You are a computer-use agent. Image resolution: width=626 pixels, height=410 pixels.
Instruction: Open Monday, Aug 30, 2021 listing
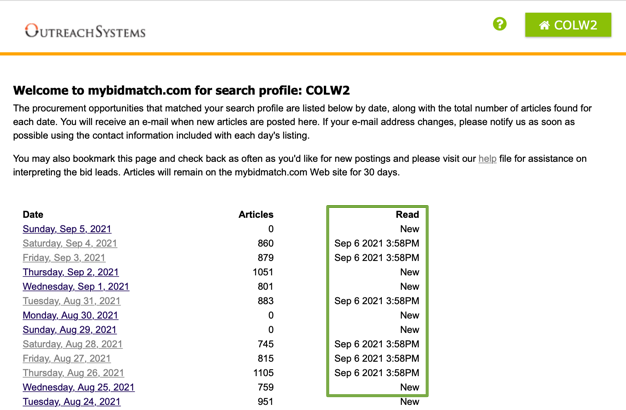70,315
